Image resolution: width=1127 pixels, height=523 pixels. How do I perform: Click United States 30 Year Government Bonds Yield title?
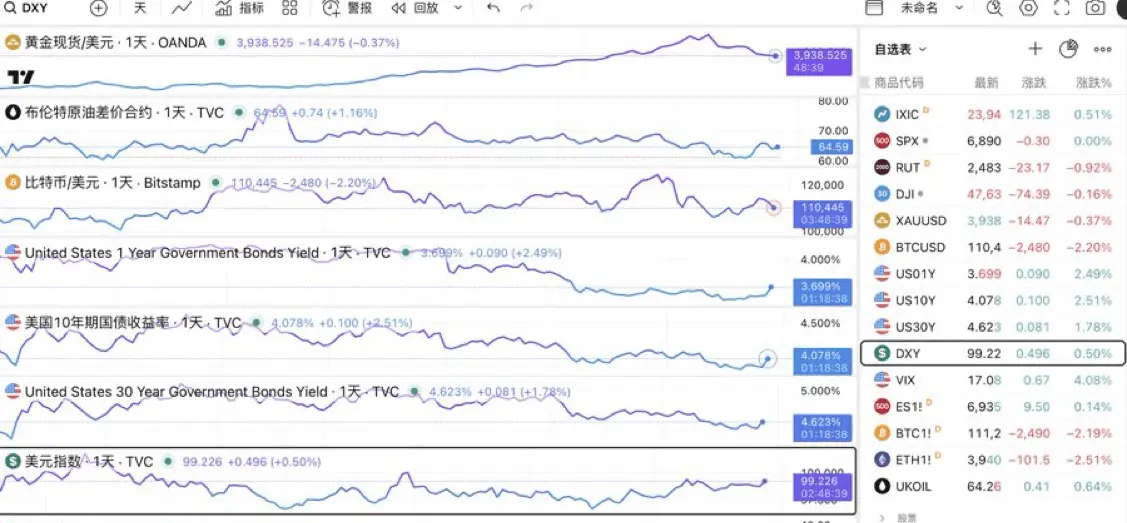click(x=212, y=392)
